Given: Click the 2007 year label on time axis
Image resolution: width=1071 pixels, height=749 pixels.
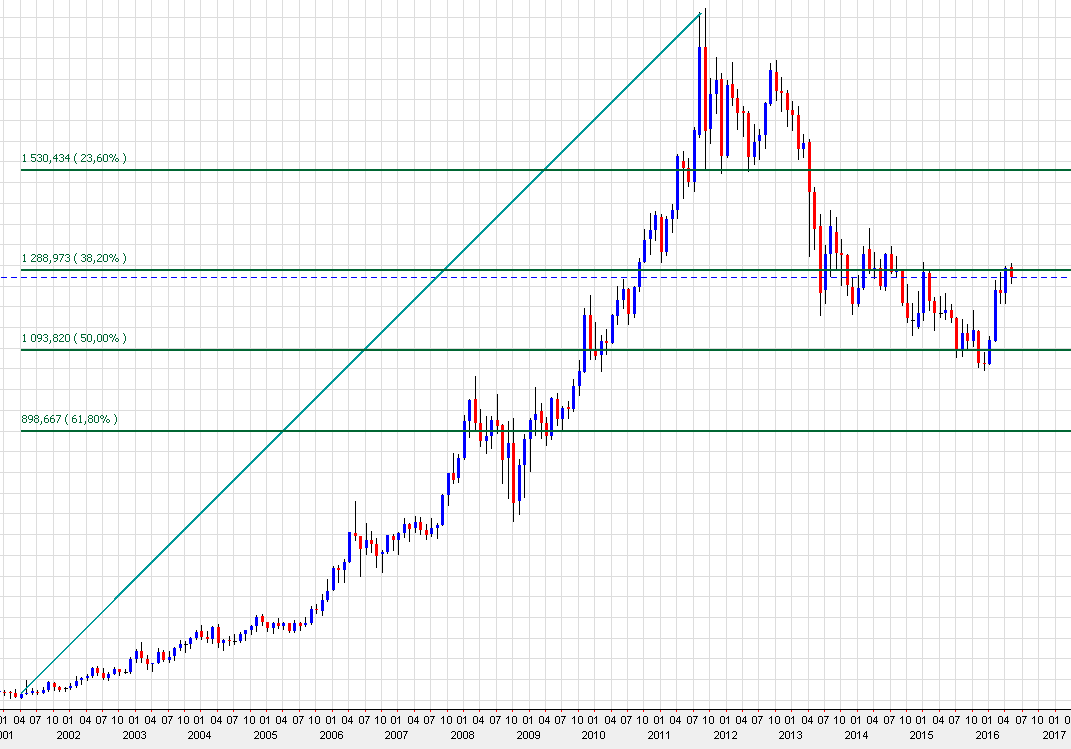Looking at the screenshot, I should [396, 735].
